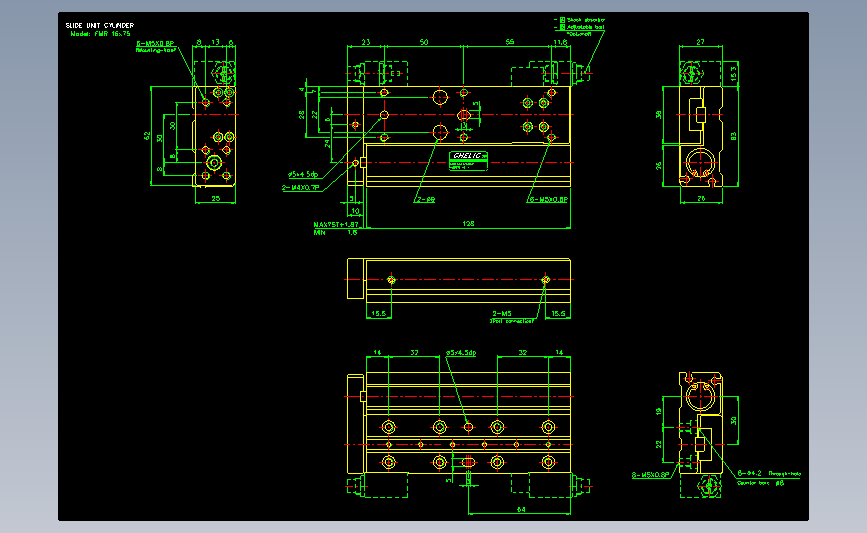Pick the 128 length dimension text
867x533 pixels.
(468, 224)
